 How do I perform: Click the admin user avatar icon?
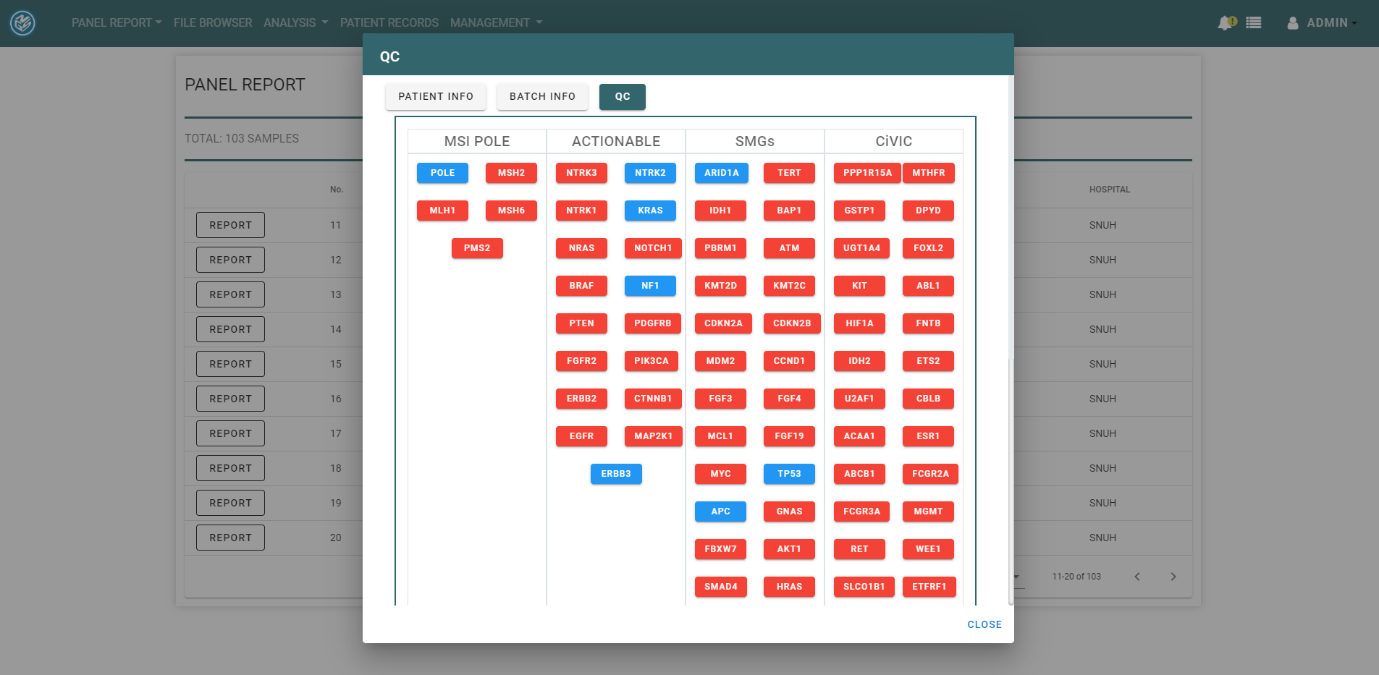click(1293, 23)
